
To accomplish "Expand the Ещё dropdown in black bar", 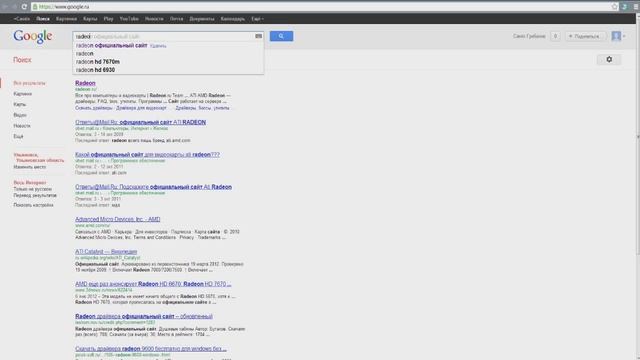I will pyautogui.click(x=257, y=19).
